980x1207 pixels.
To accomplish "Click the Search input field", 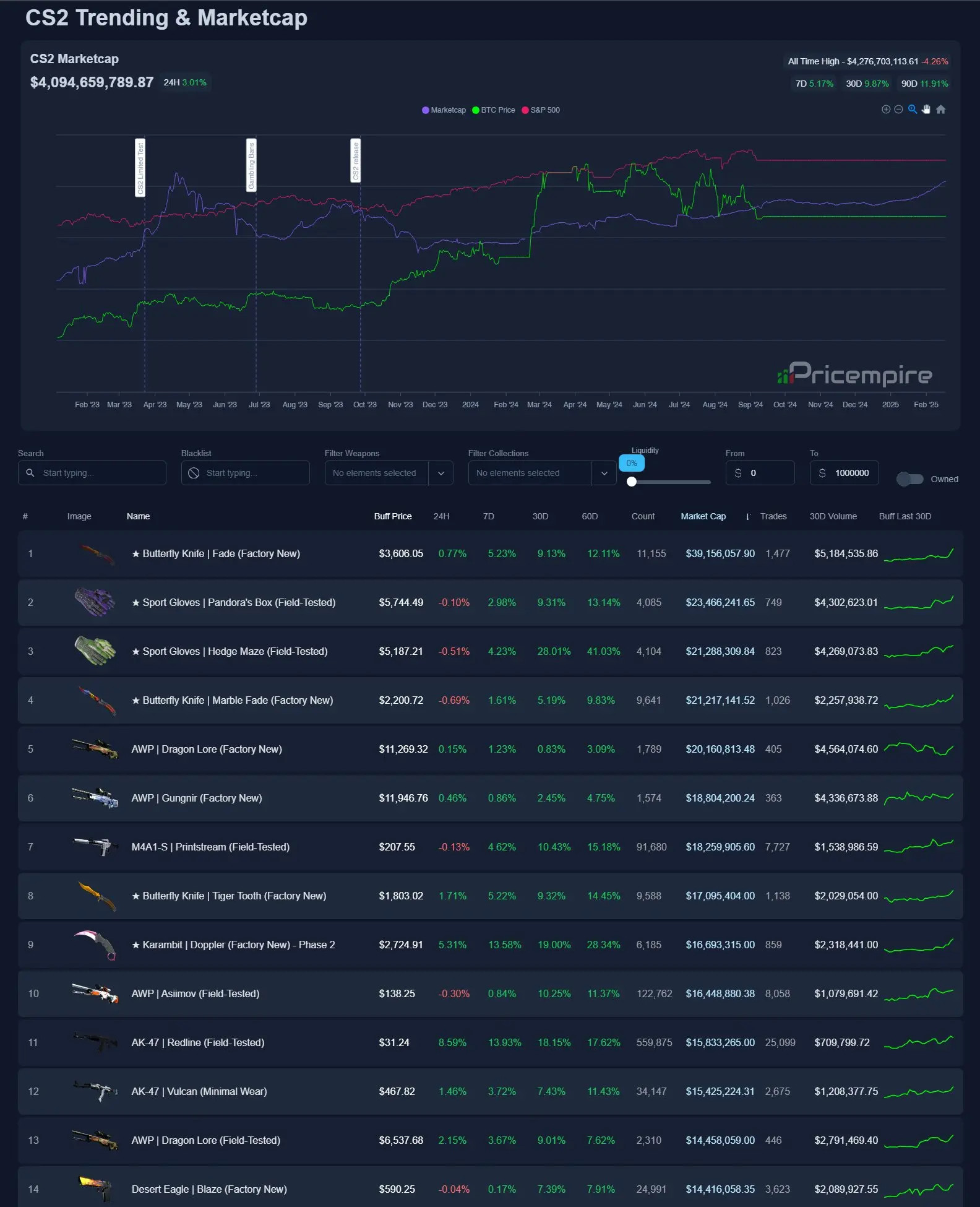I will 92,473.
